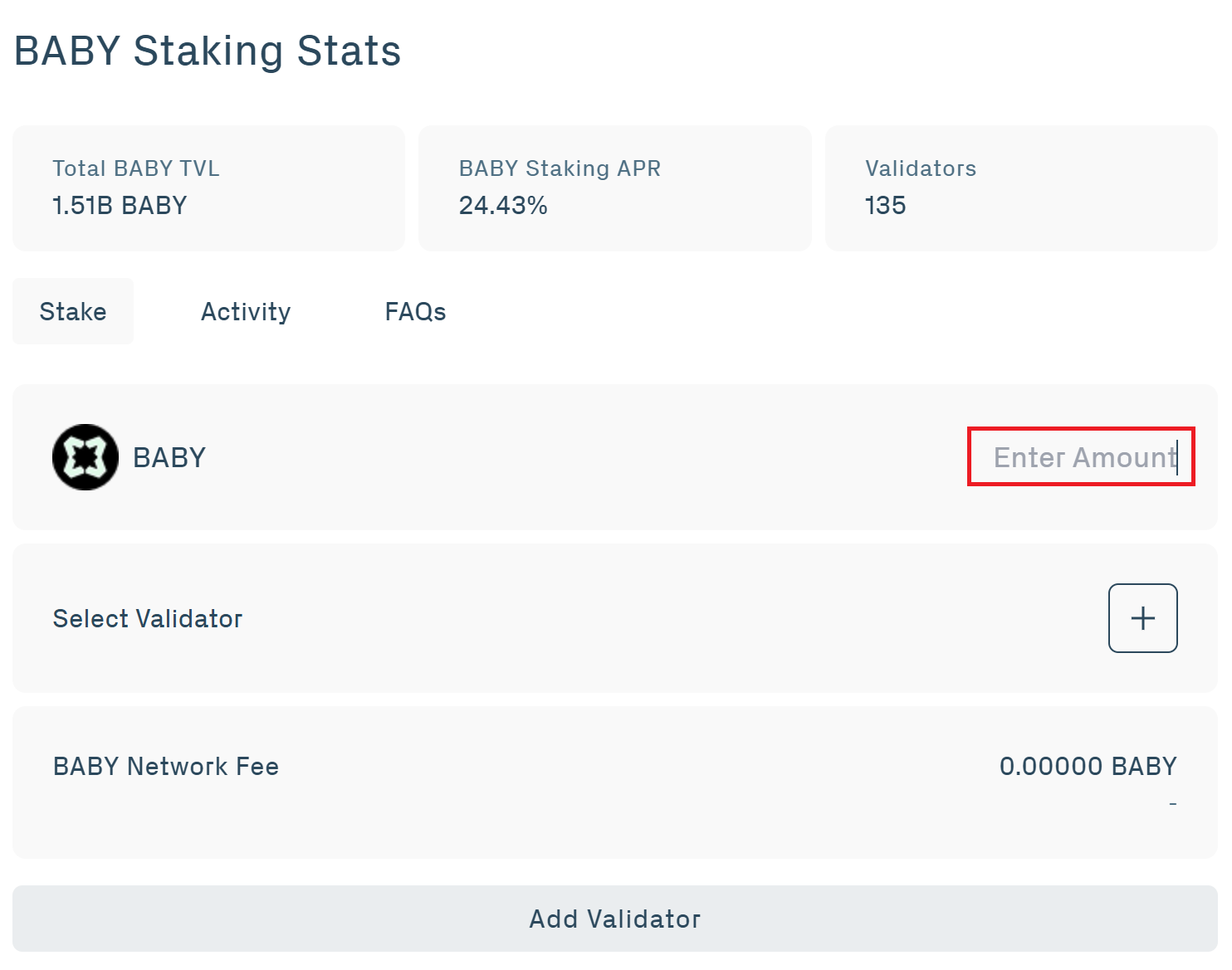Click the 1.51B BABY TVL value
This screenshot has height=970, width=1232.
point(119,205)
